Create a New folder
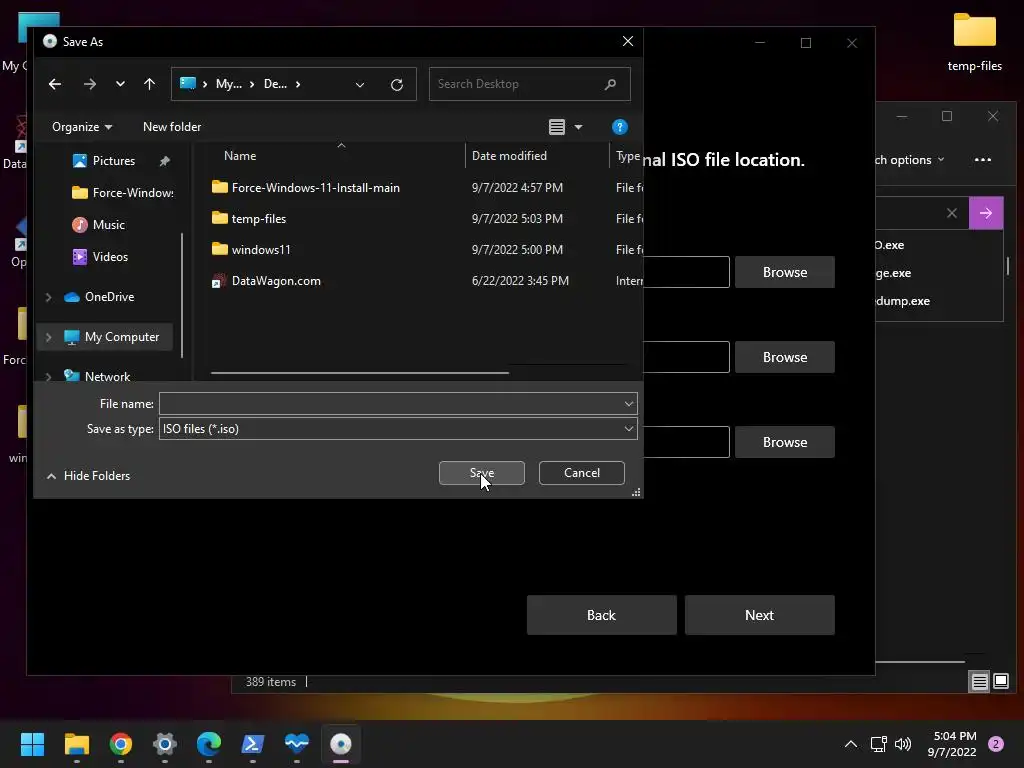 click(x=172, y=127)
